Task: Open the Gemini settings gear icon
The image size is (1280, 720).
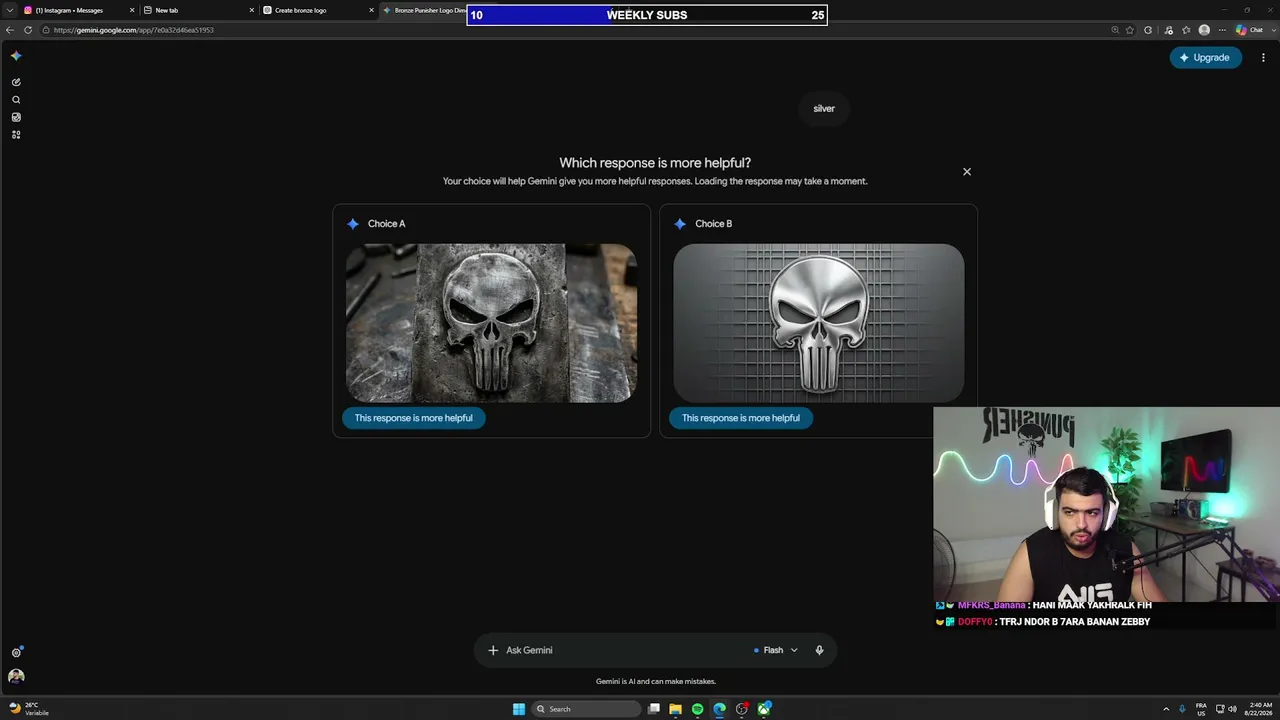Action: coord(16,652)
